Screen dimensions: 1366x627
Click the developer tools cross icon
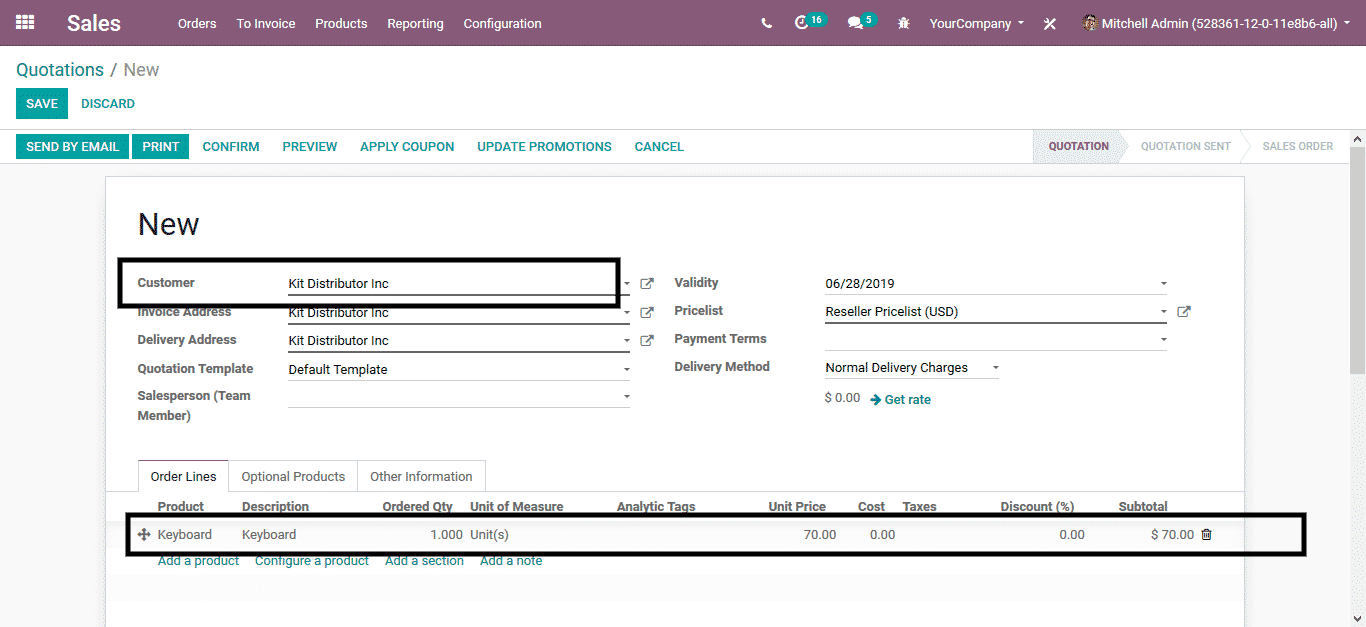1049,24
